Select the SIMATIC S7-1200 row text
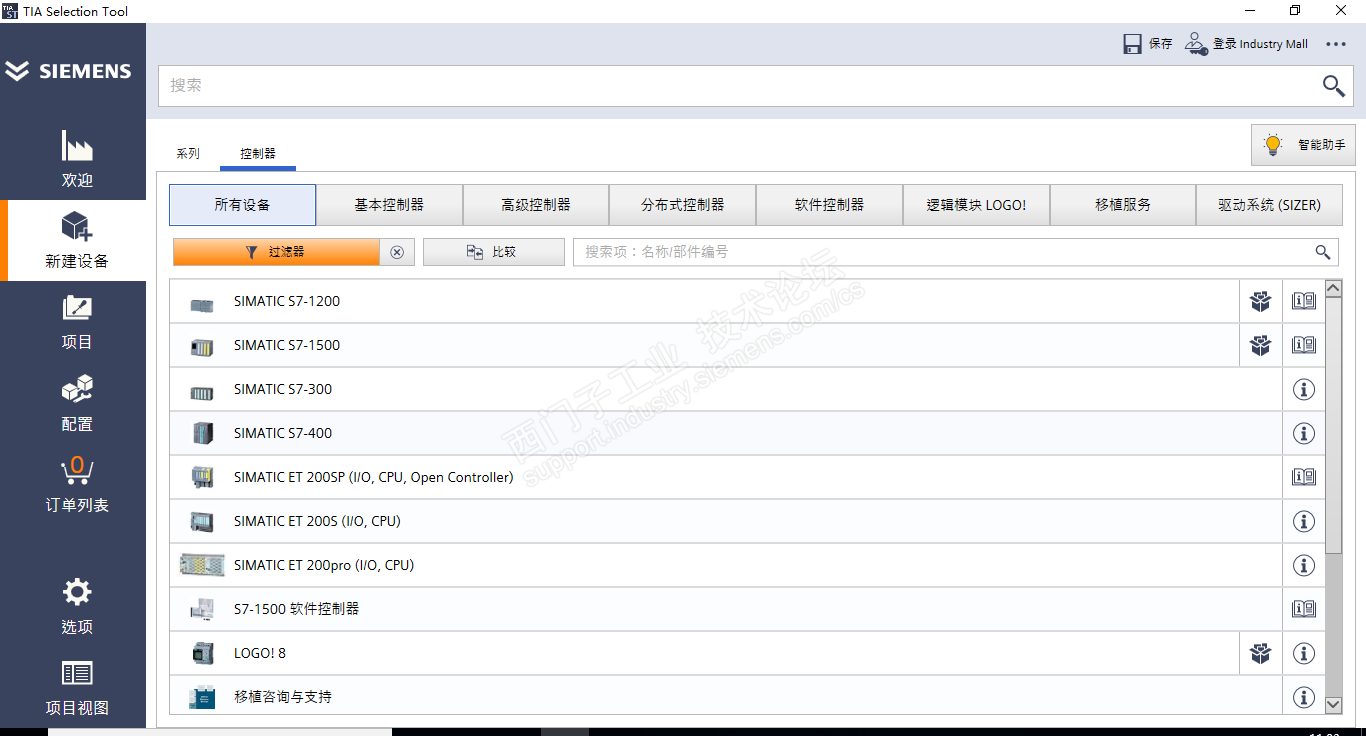This screenshot has height=736, width=1366. 287,301
